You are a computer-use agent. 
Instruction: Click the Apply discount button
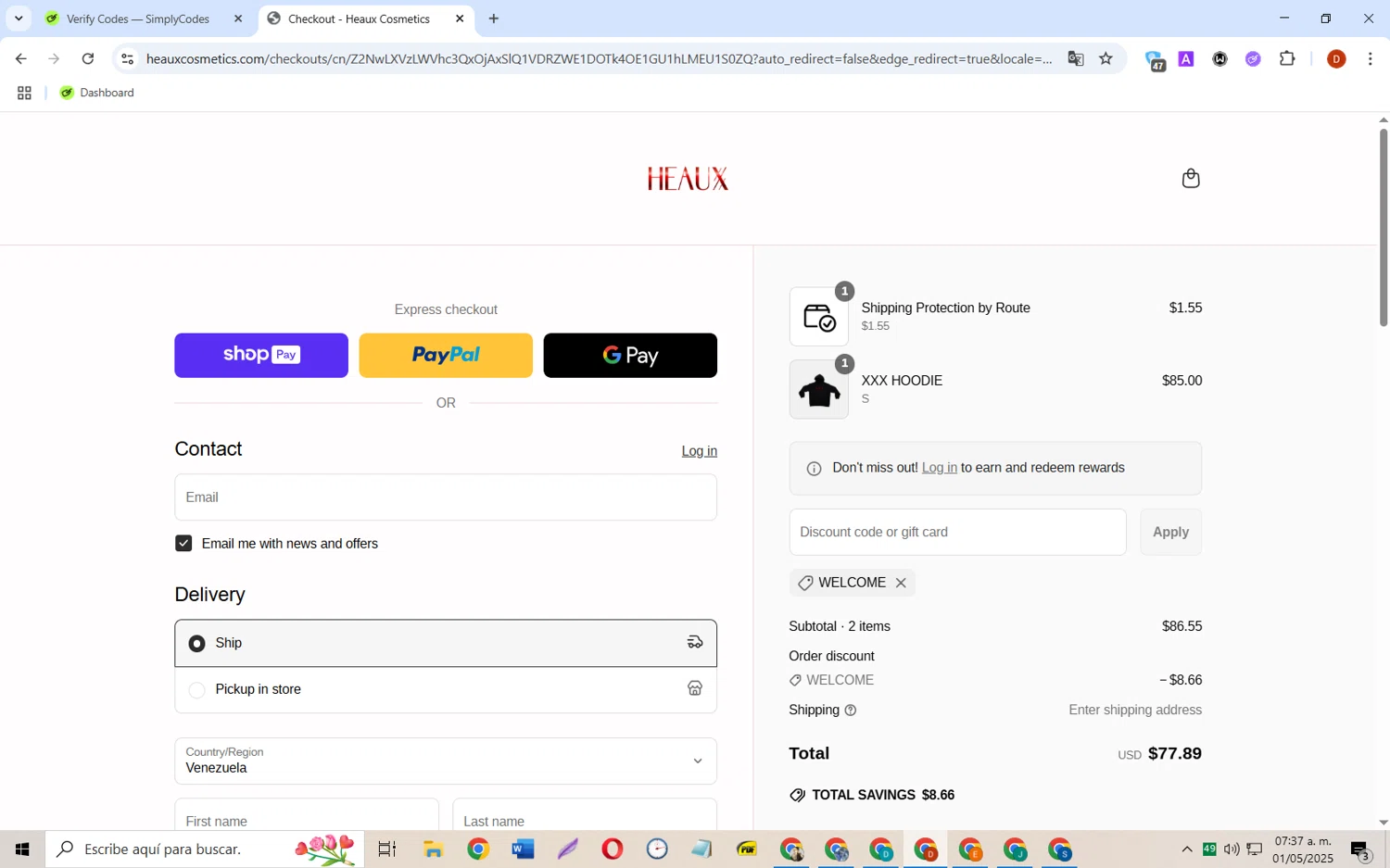[x=1170, y=533]
